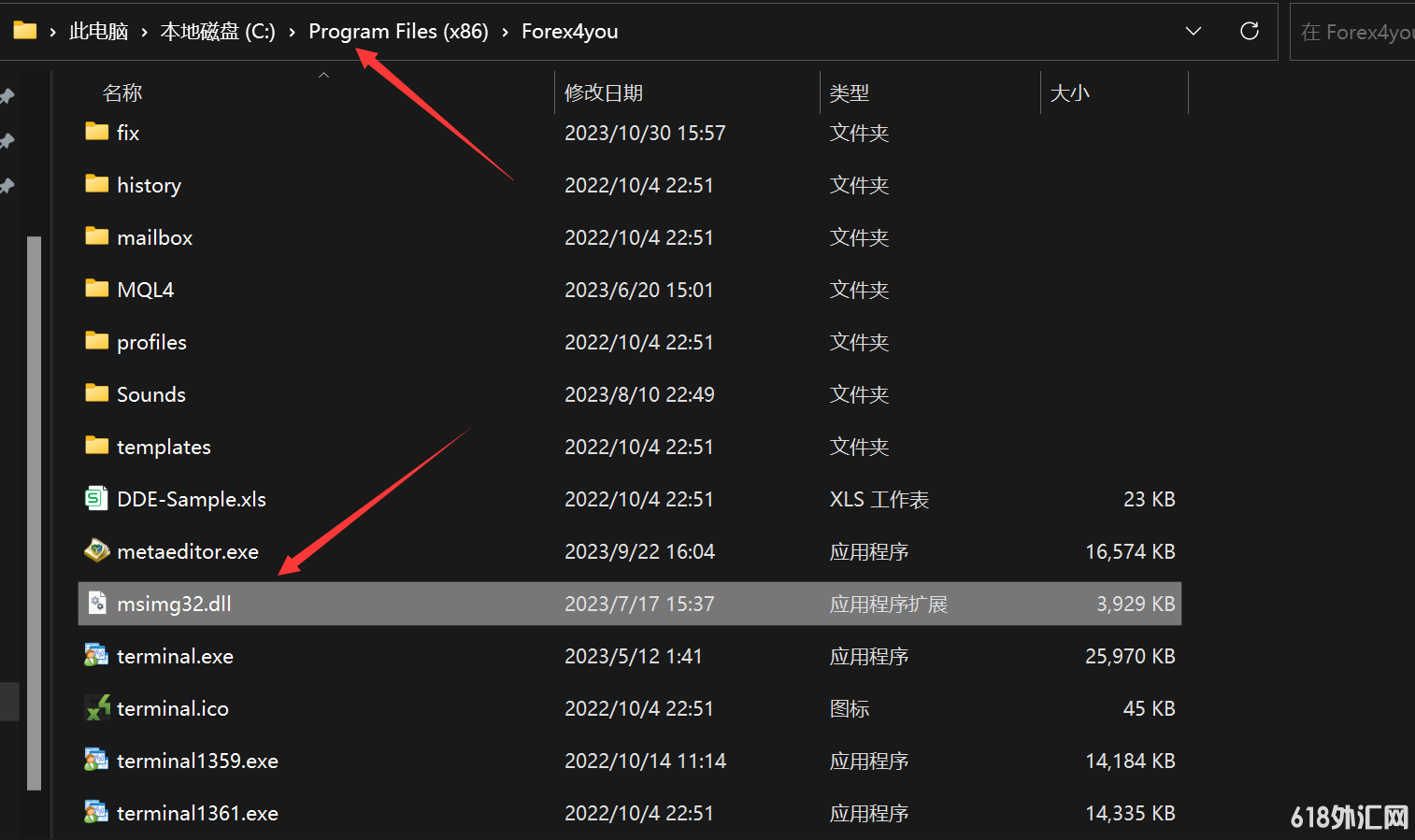
Task: Select the terminal1359.exe file name
Action: (x=197, y=761)
